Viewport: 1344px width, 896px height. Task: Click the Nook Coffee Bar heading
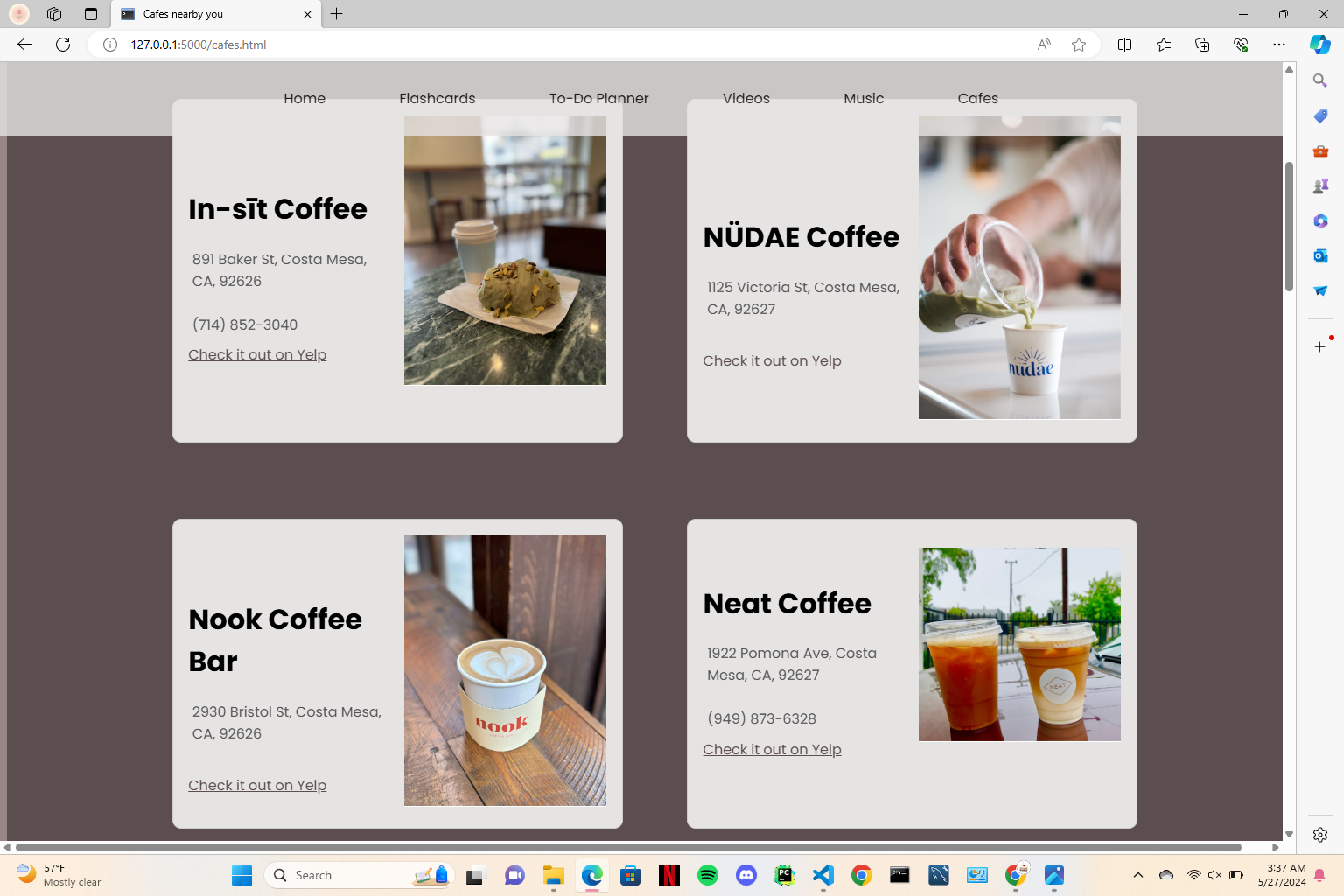click(276, 640)
